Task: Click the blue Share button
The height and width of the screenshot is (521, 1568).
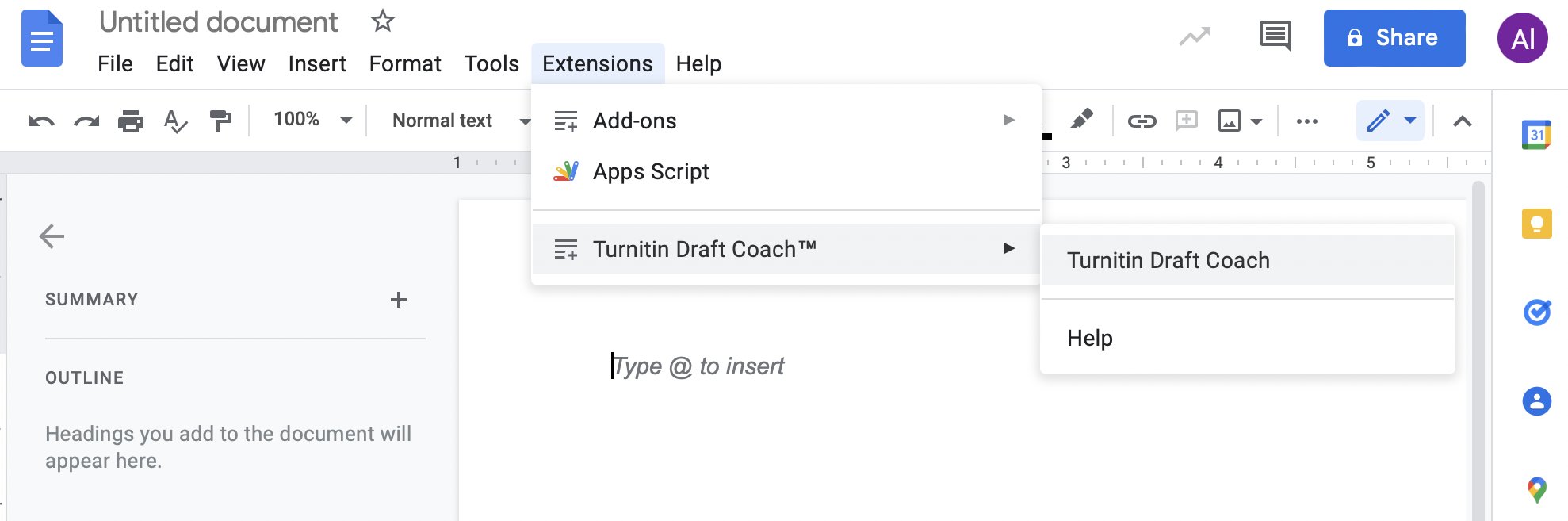Action: pos(1394,38)
